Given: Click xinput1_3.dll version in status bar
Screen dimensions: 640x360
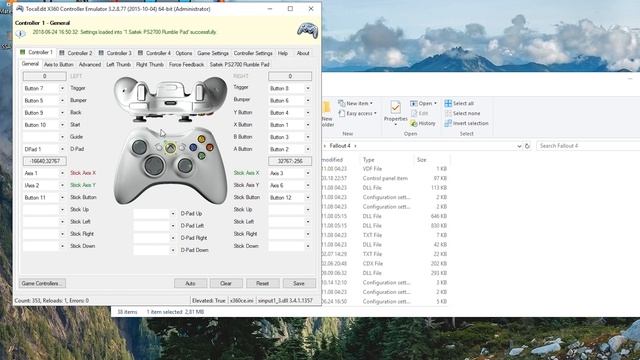Looking at the screenshot, I should tap(284, 300).
